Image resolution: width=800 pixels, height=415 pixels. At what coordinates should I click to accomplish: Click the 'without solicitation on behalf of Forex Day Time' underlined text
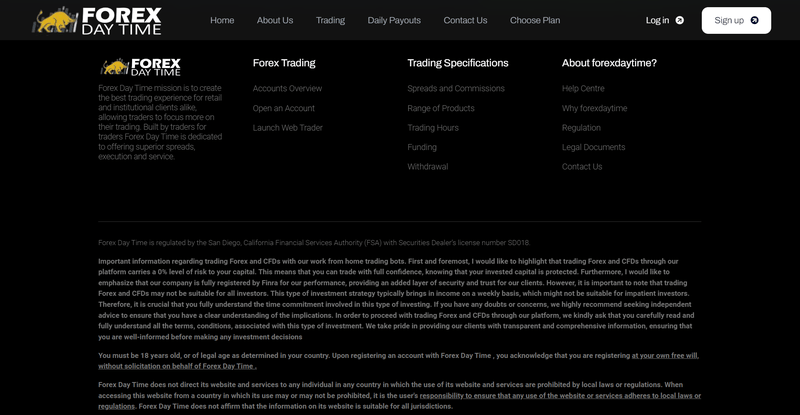[x=177, y=366]
